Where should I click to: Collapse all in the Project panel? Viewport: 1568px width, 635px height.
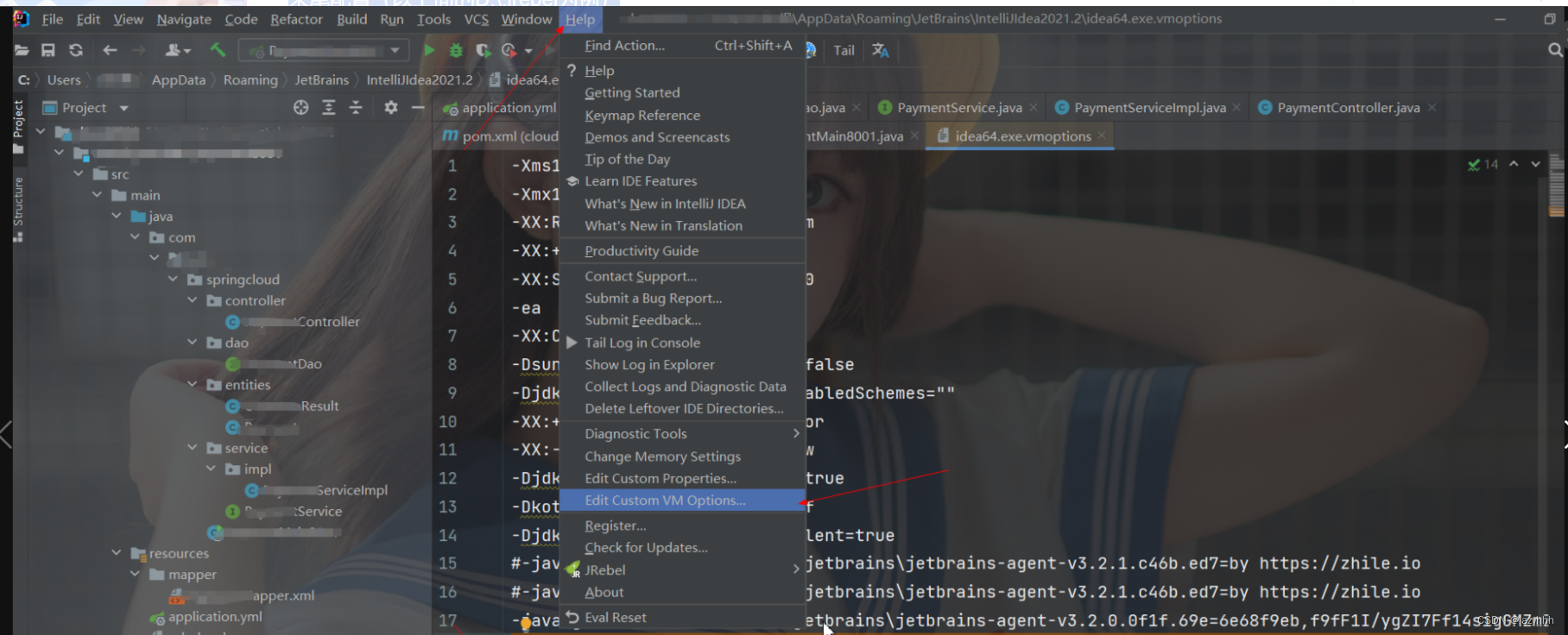point(356,108)
